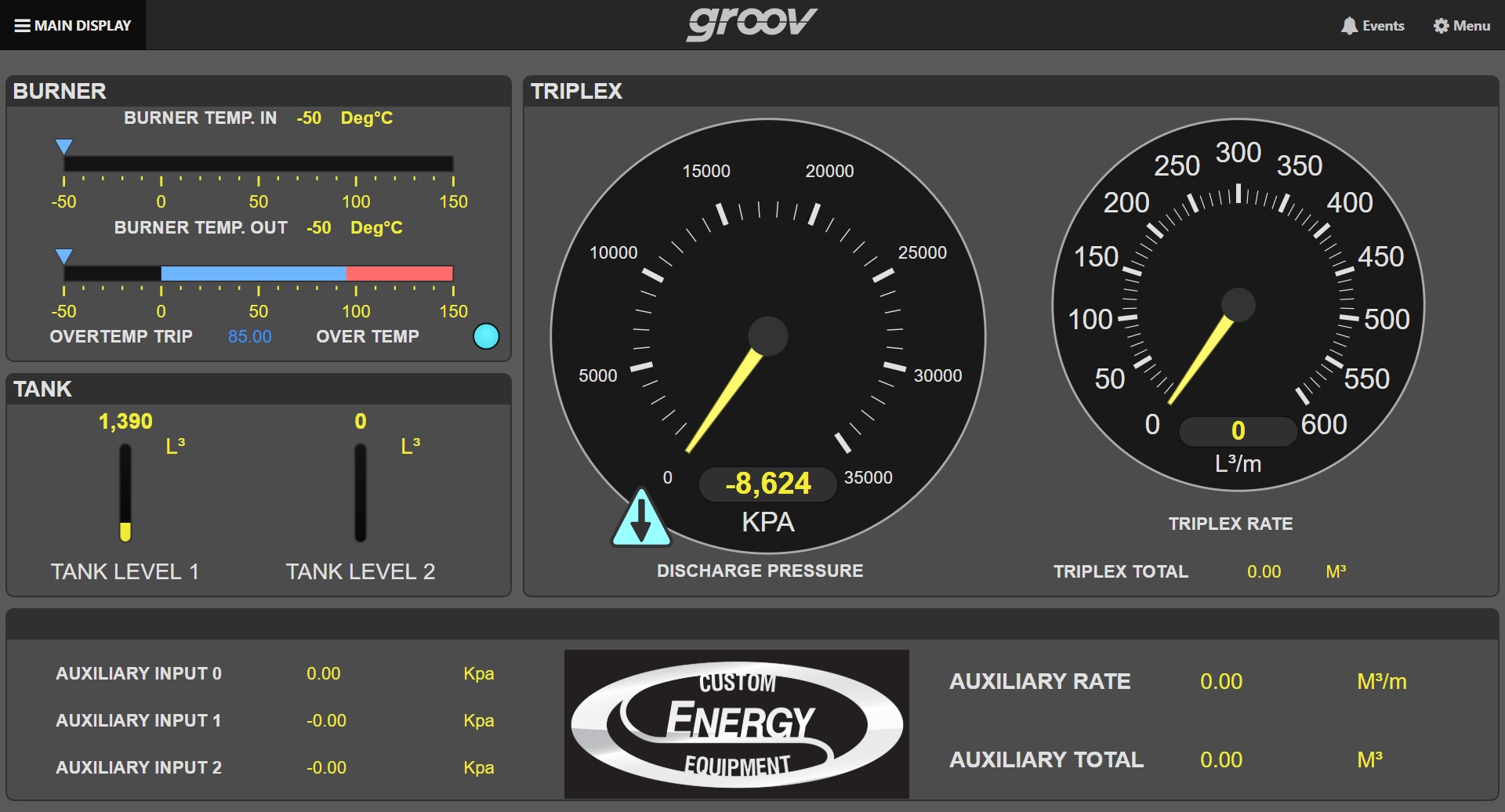Click the Burner Temp Out triangle marker
This screenshot has height=812, width=1505.
[x=64, y=256]
